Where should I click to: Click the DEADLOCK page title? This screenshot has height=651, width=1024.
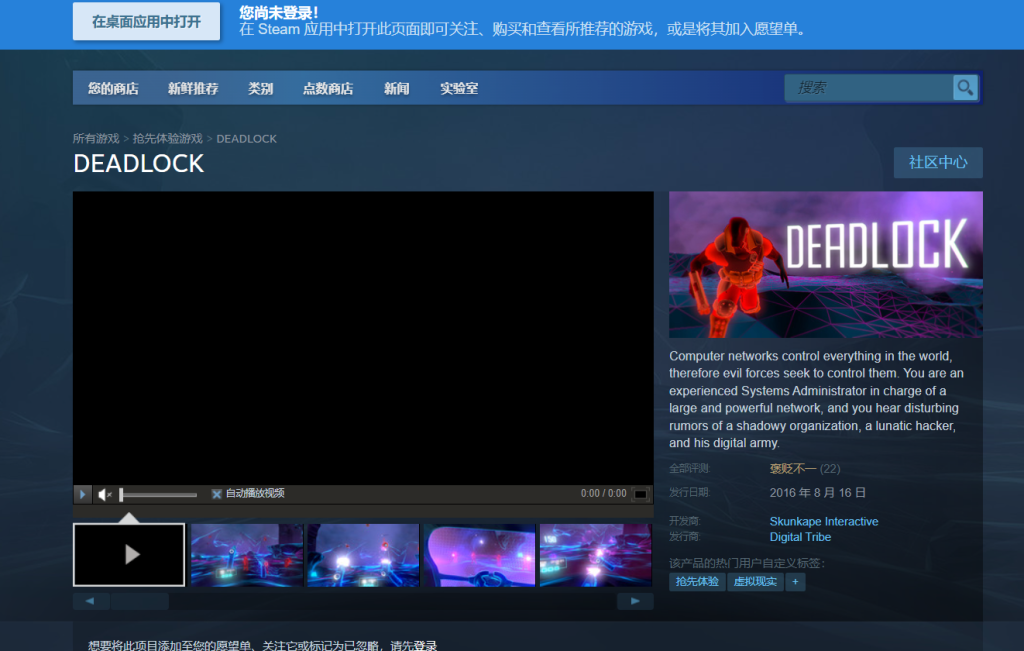tap(138, 163)
